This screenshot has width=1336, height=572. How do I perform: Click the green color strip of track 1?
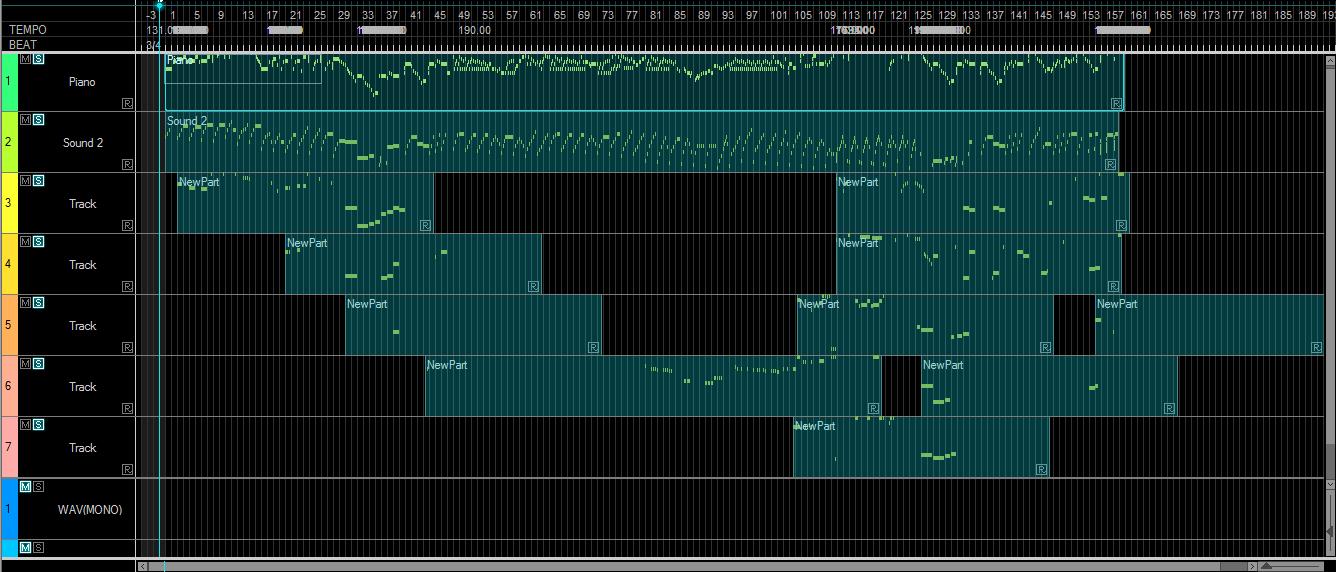(9, 82)
